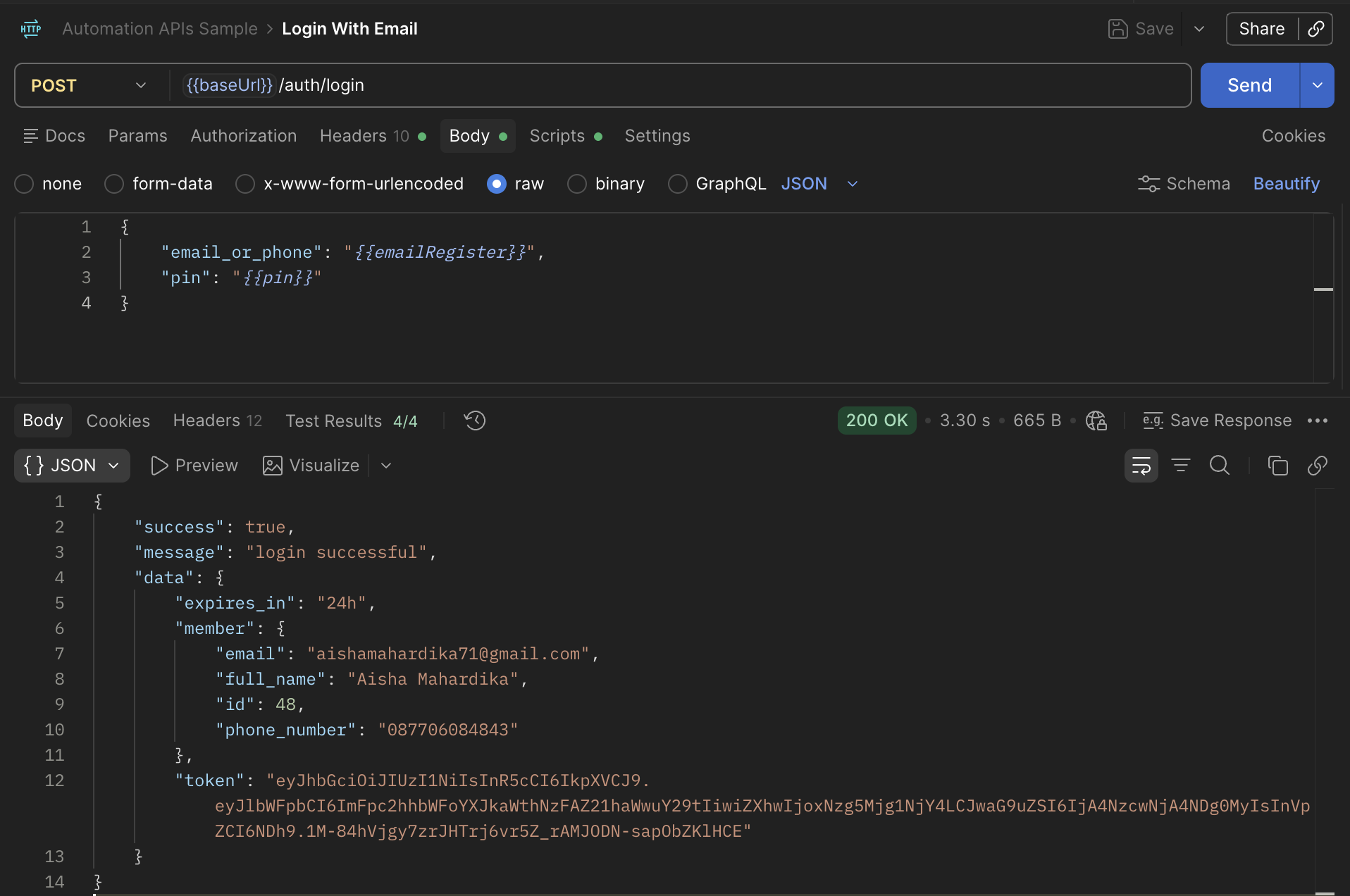Copy the request link icon beside Share

[x=1315, y=29]
